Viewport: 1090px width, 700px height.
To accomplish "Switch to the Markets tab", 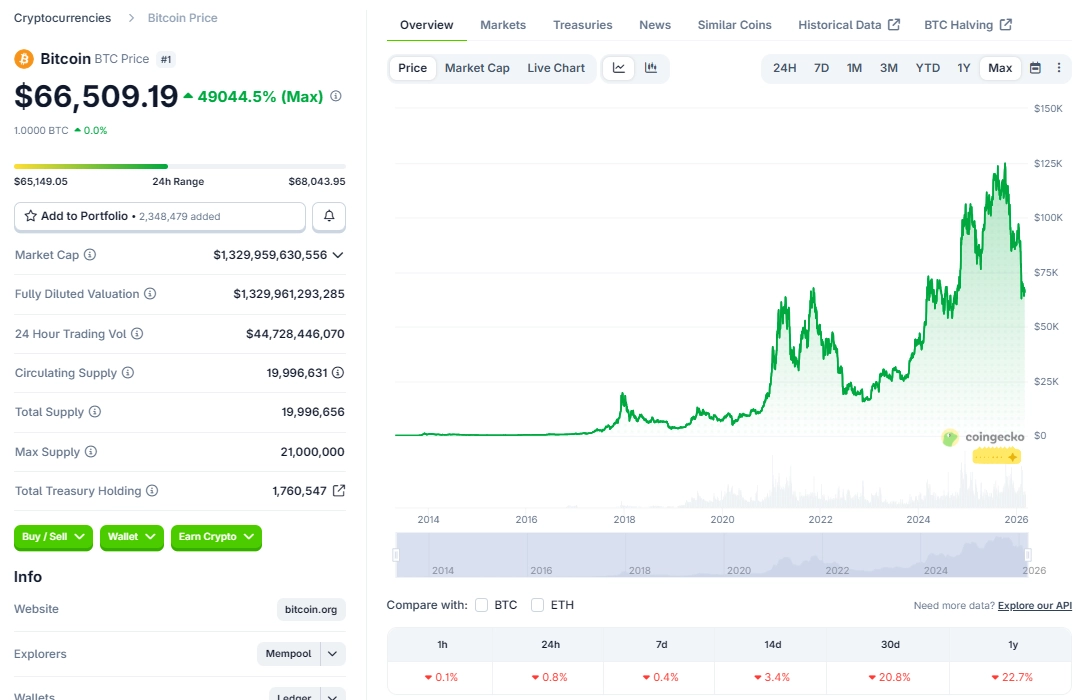I will click(503, 24).
